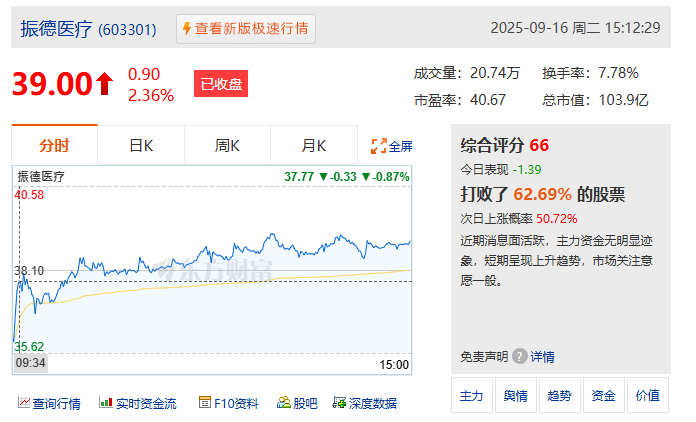
Task: Click 查看新版极速行情 button
Action: pos(246,29)
